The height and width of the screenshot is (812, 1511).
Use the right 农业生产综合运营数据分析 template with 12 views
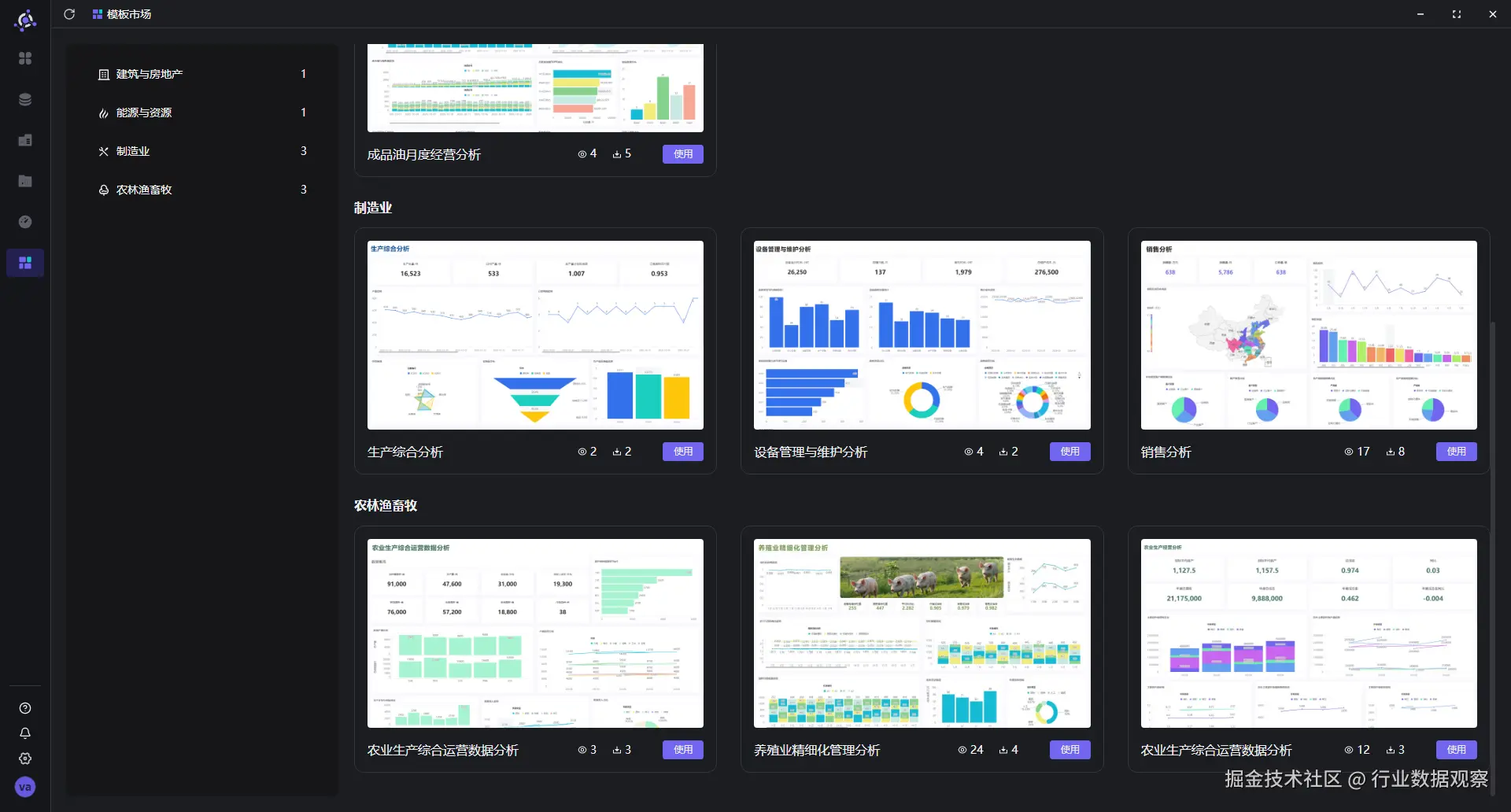point(1457,750)
